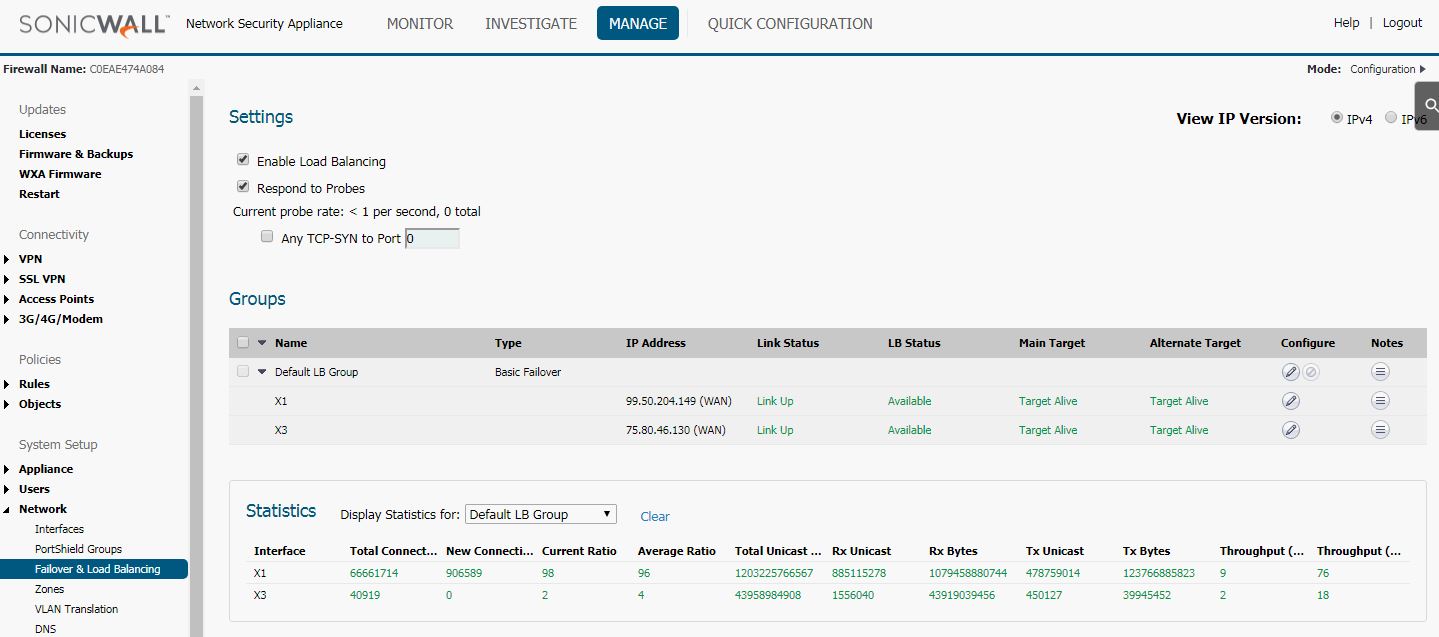Image resolution: width=1439 pixels, height=637 pixels.
Task: Click the disabled delete icon for Default LB Group
Action: click(1311, 372)
